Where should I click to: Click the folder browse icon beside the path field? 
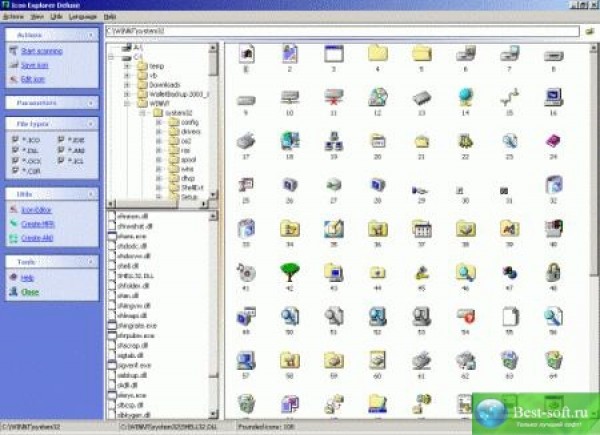[x=590, y=31]
